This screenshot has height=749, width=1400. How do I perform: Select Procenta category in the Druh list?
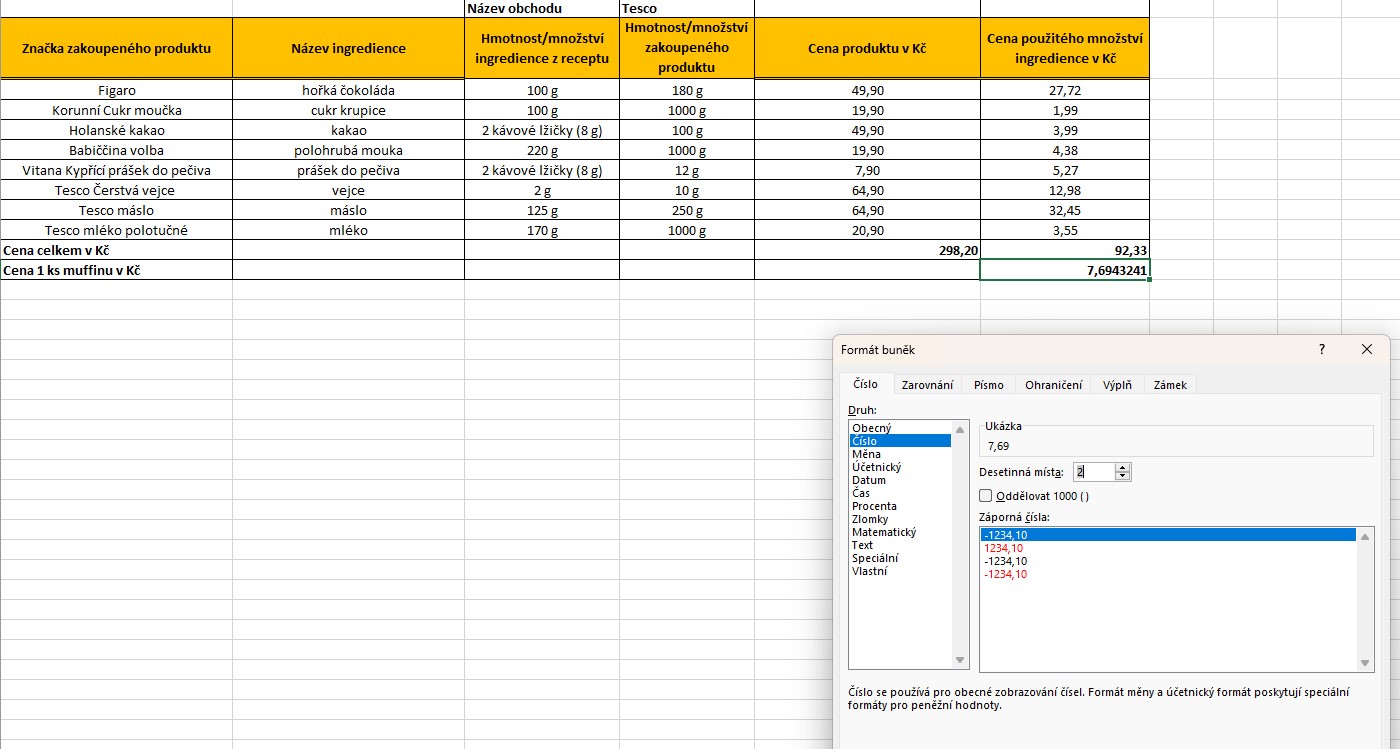point(874,506)
